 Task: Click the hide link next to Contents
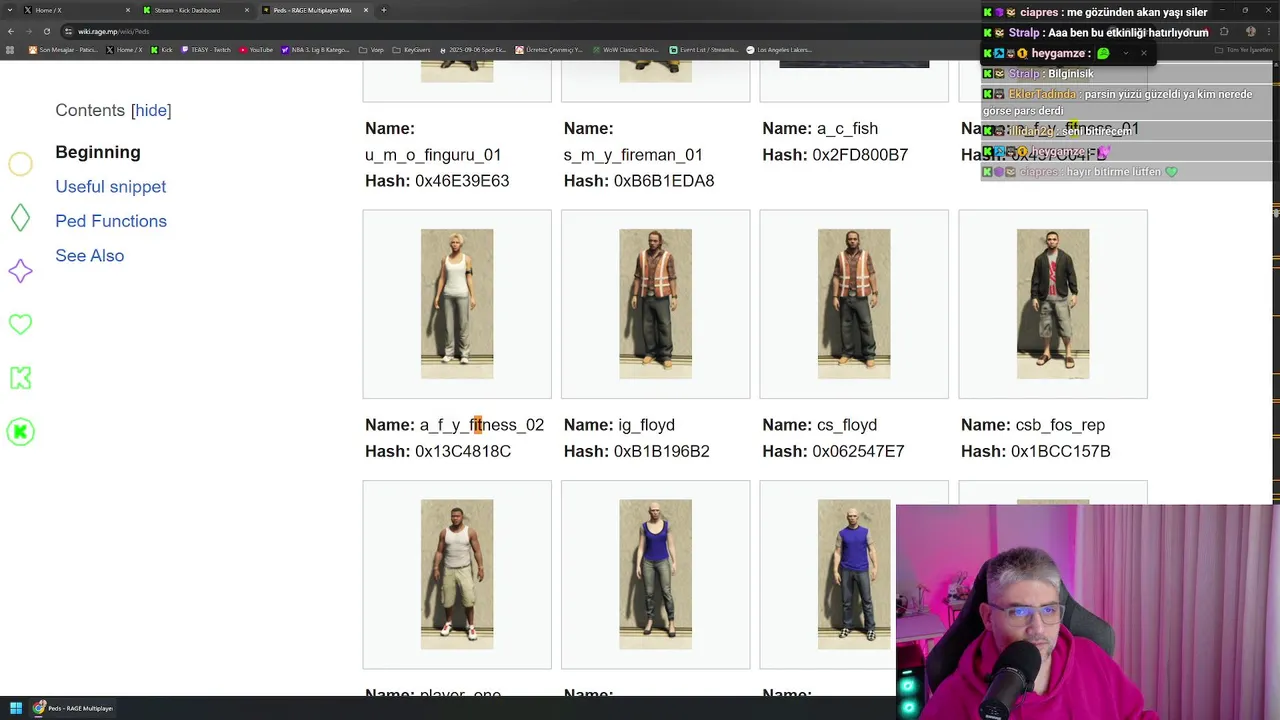pos(151,110)
